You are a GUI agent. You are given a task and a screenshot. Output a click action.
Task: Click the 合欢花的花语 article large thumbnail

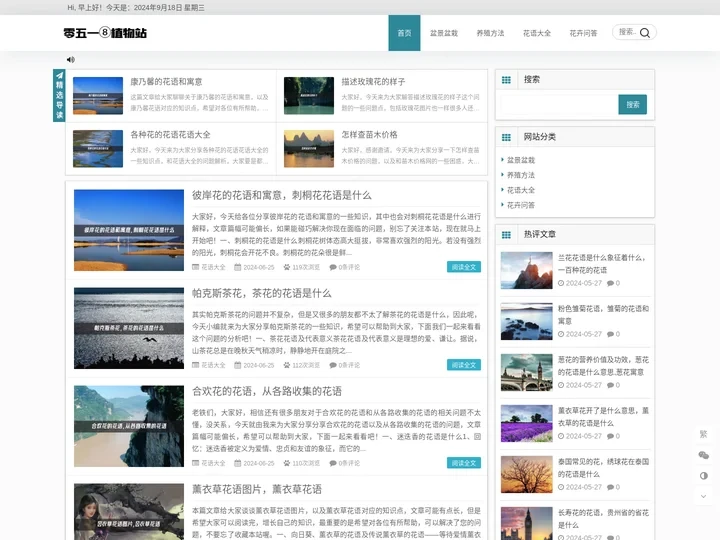[129, 426]
